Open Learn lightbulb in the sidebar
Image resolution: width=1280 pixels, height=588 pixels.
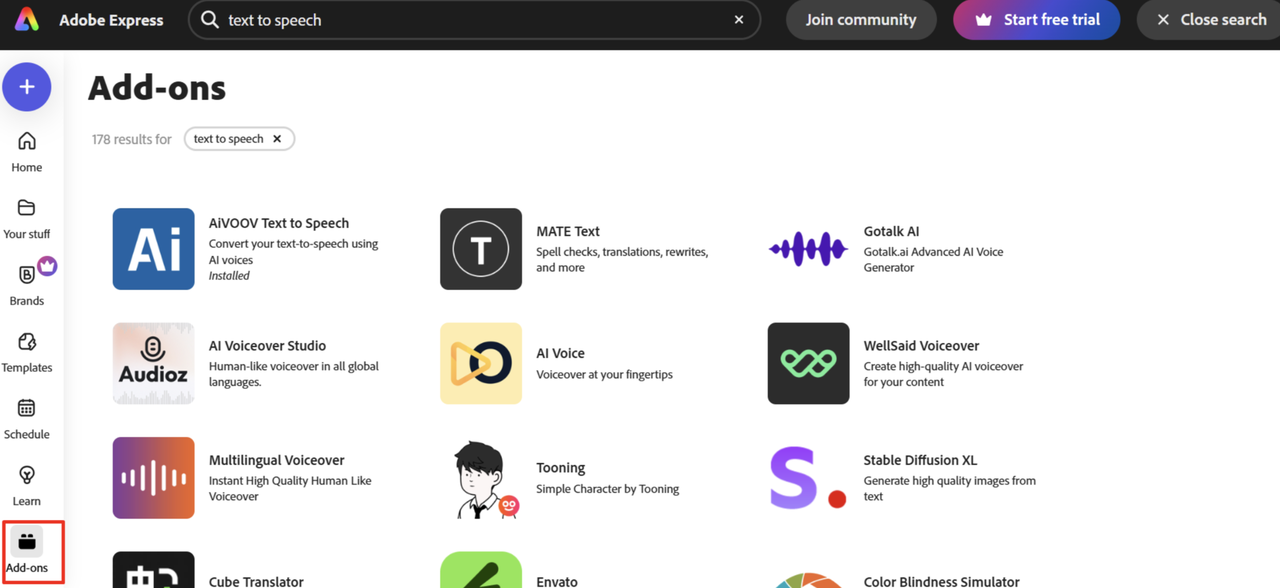27,487
